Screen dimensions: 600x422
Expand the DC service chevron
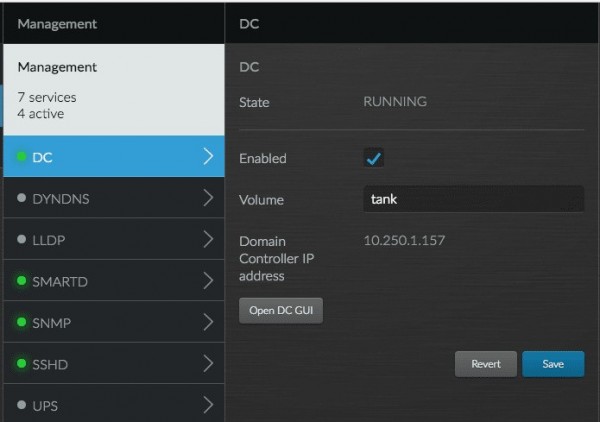pyautogui.click(x=208, y=156)
